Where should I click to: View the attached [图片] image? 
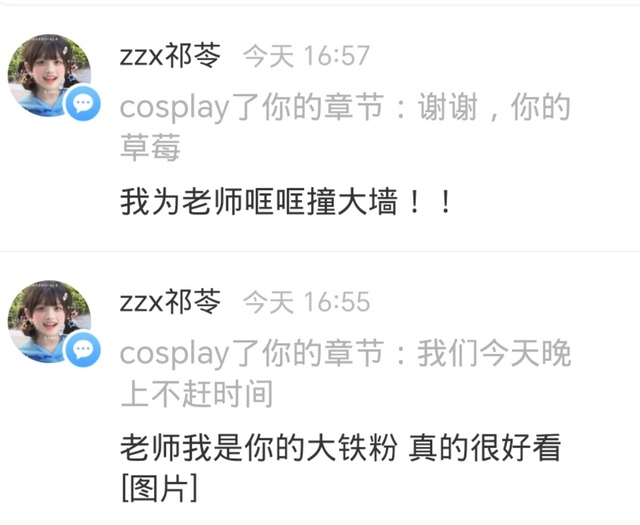click(160, 487)
